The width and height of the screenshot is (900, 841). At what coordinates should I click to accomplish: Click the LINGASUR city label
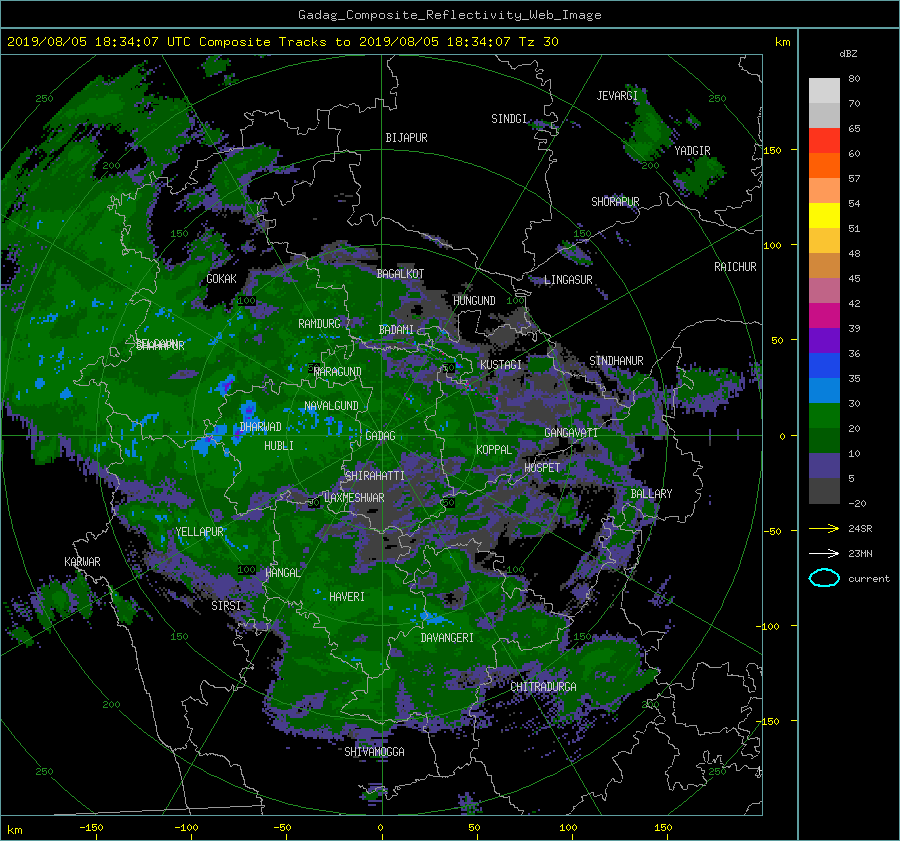coord(568,280)
